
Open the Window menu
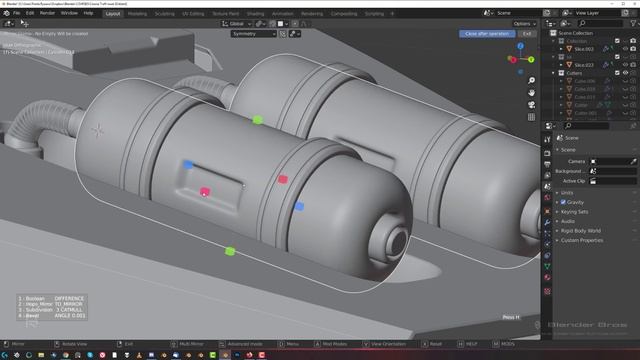pos(69,13)
